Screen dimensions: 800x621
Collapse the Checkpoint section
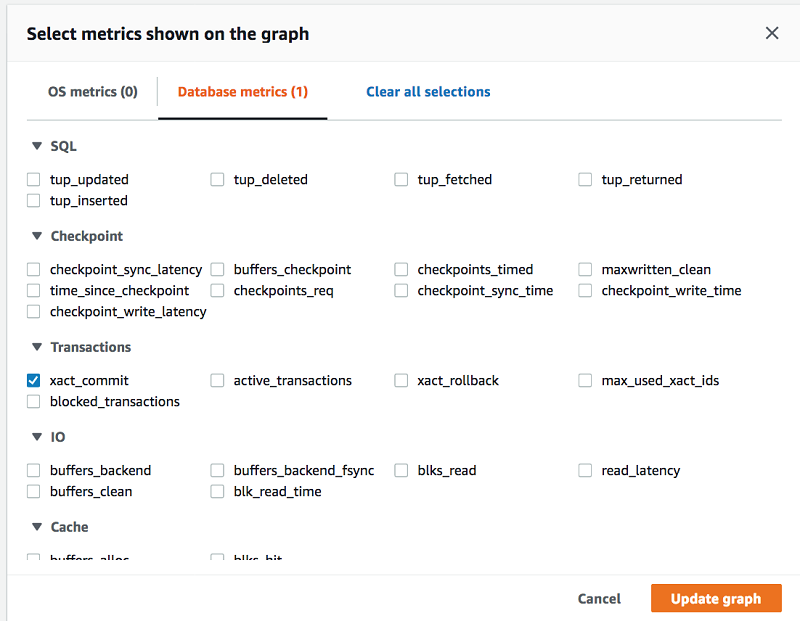click(x=37, y=236)
